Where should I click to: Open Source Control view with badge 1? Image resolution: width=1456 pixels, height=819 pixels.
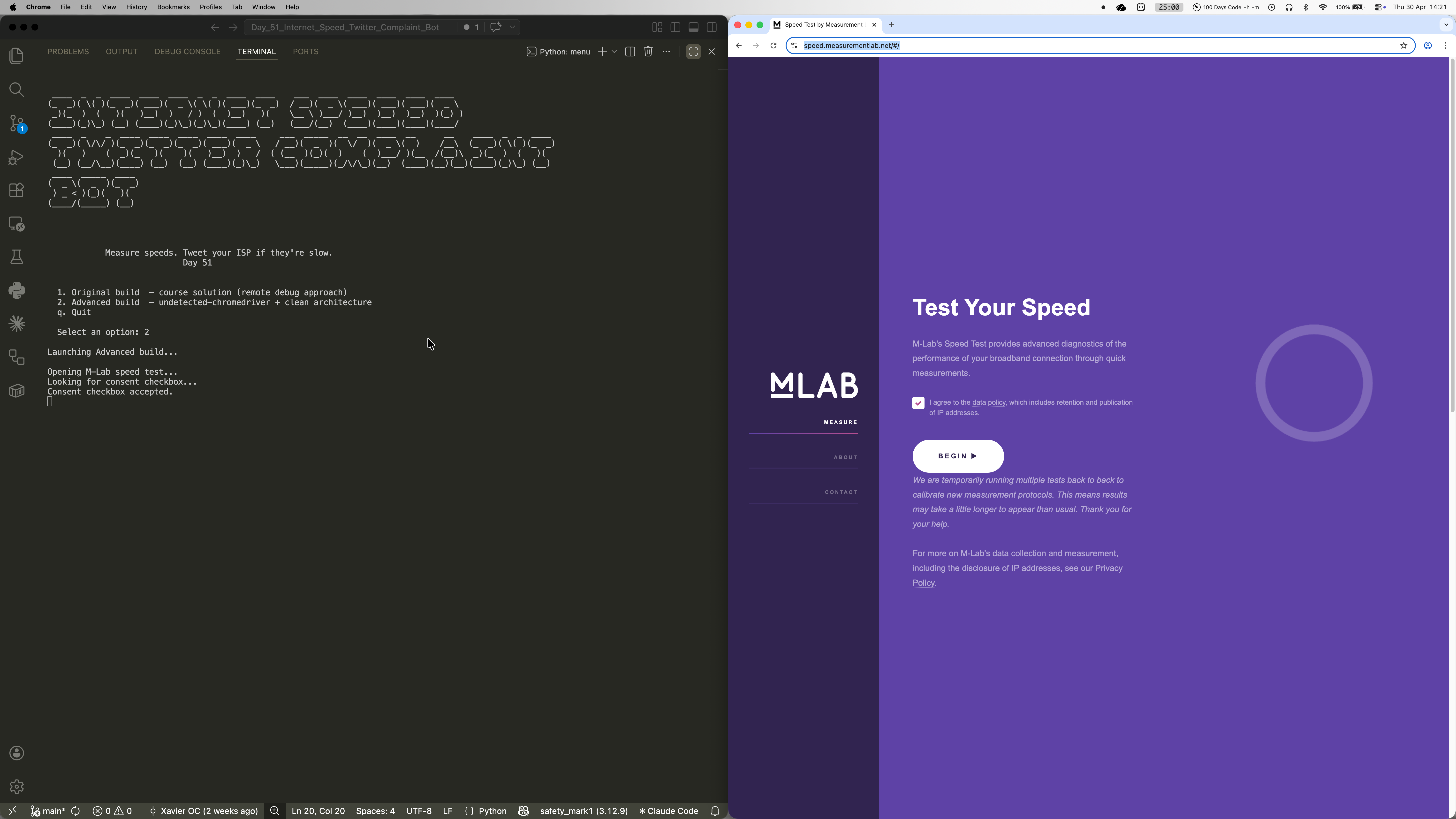click(x=16, y=123)
